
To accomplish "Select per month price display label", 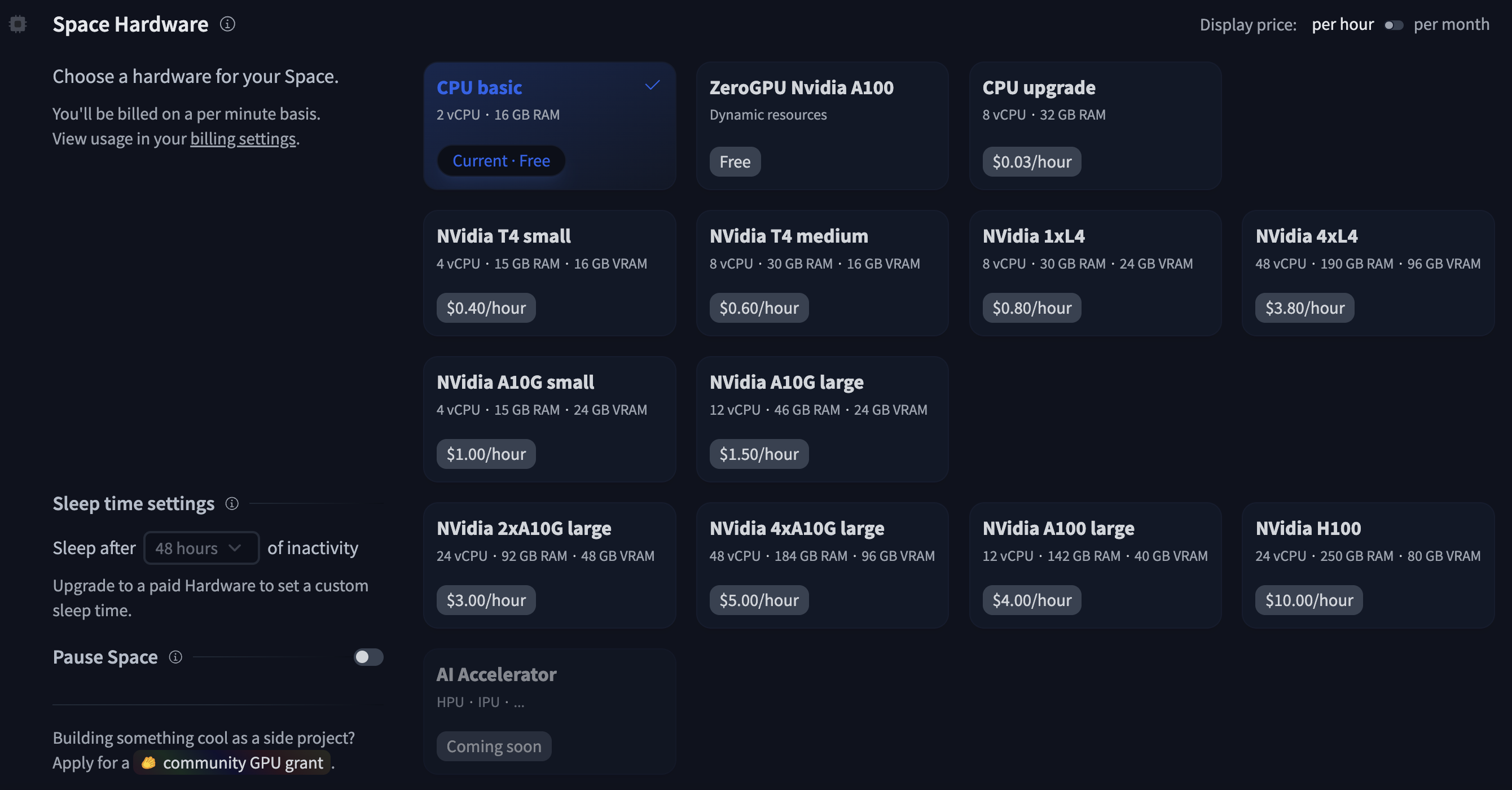I will (1451, 24).
